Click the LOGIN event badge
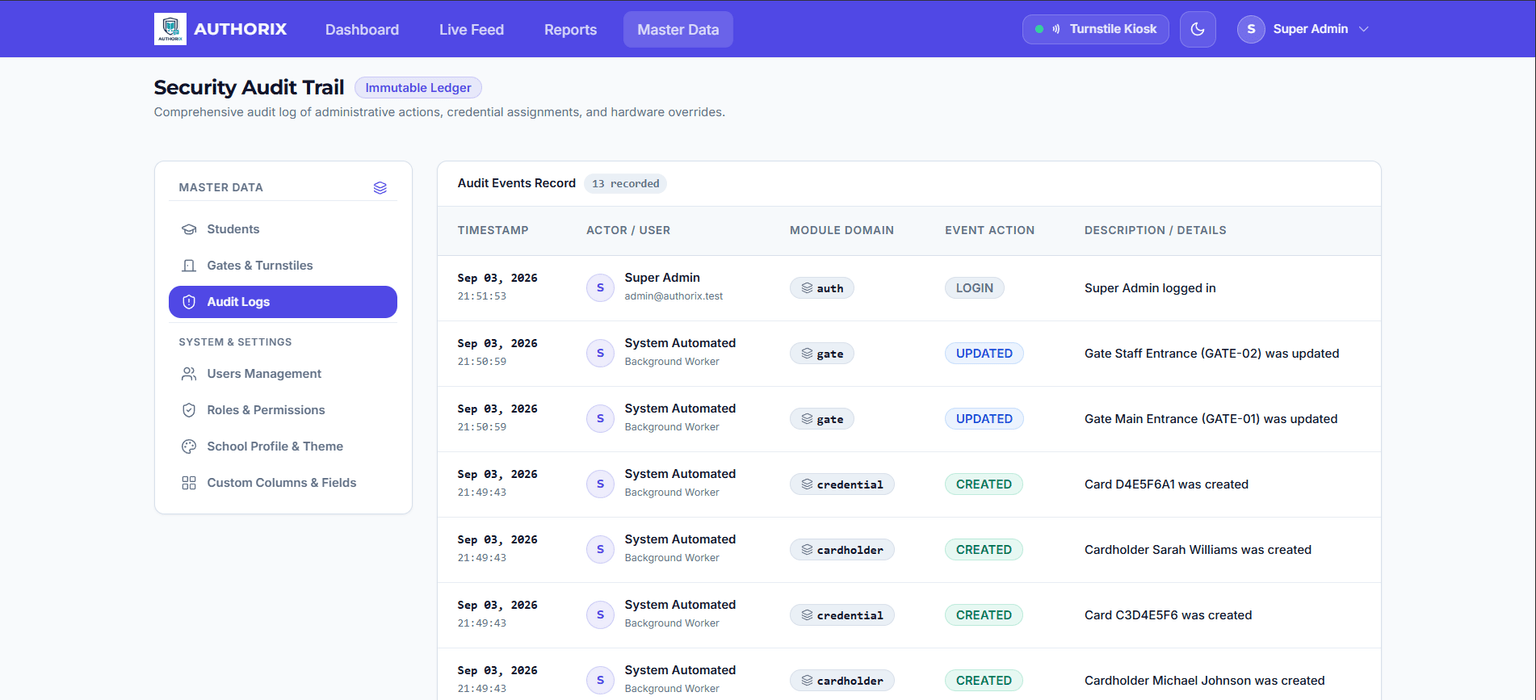Screen dimensions: 1536x700 [974, 288]
